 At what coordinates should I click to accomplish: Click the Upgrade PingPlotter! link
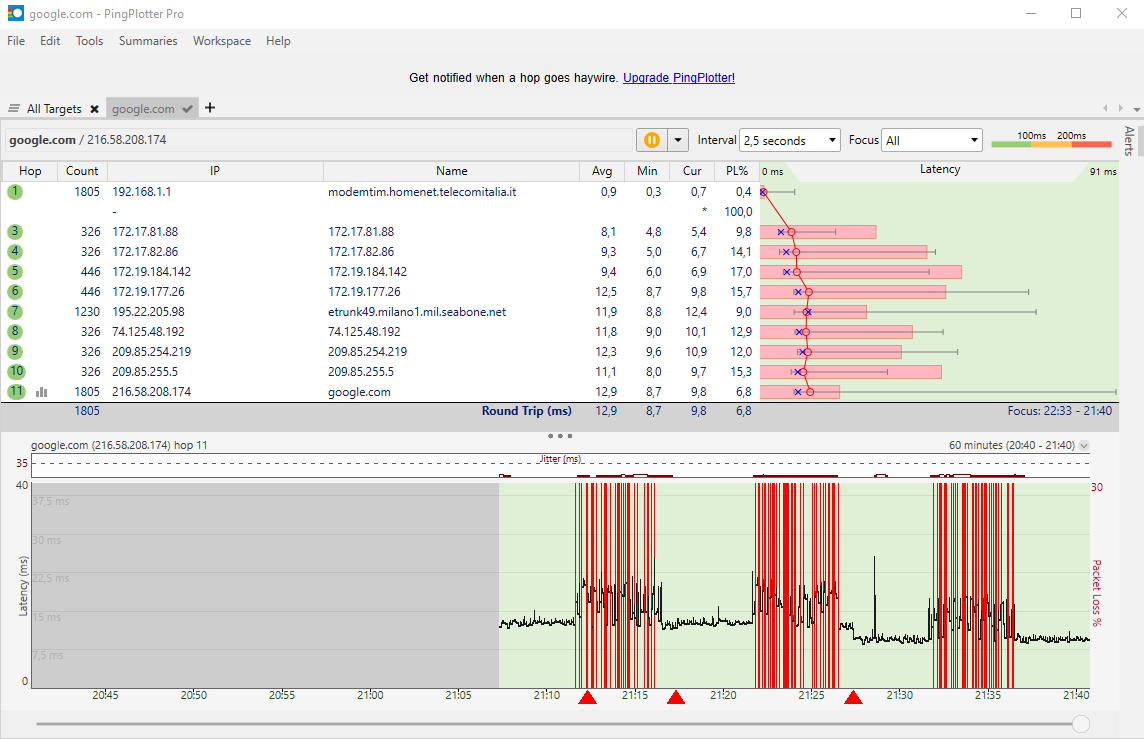pos(679,77)
